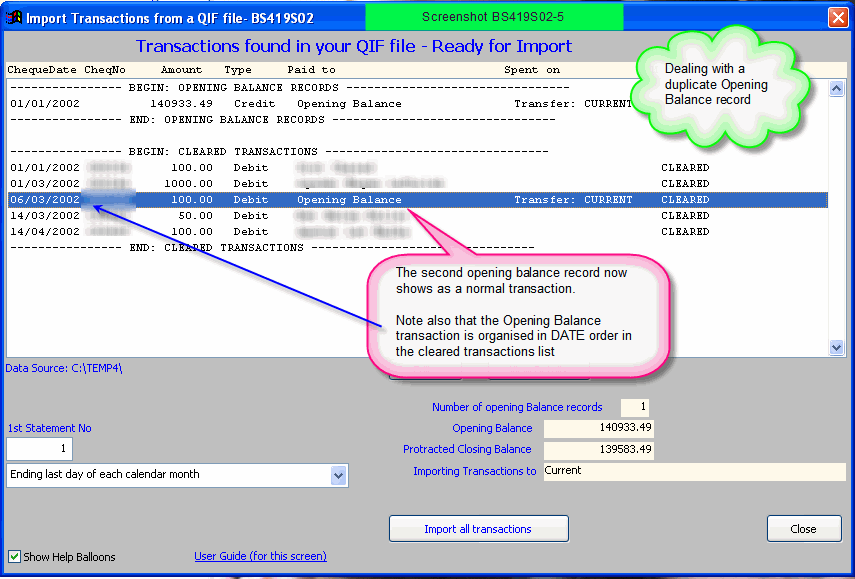The height and width of the screenshot is (579, 855).
Task: Click Number of opening Balance records field
Action: coord(634,407)
